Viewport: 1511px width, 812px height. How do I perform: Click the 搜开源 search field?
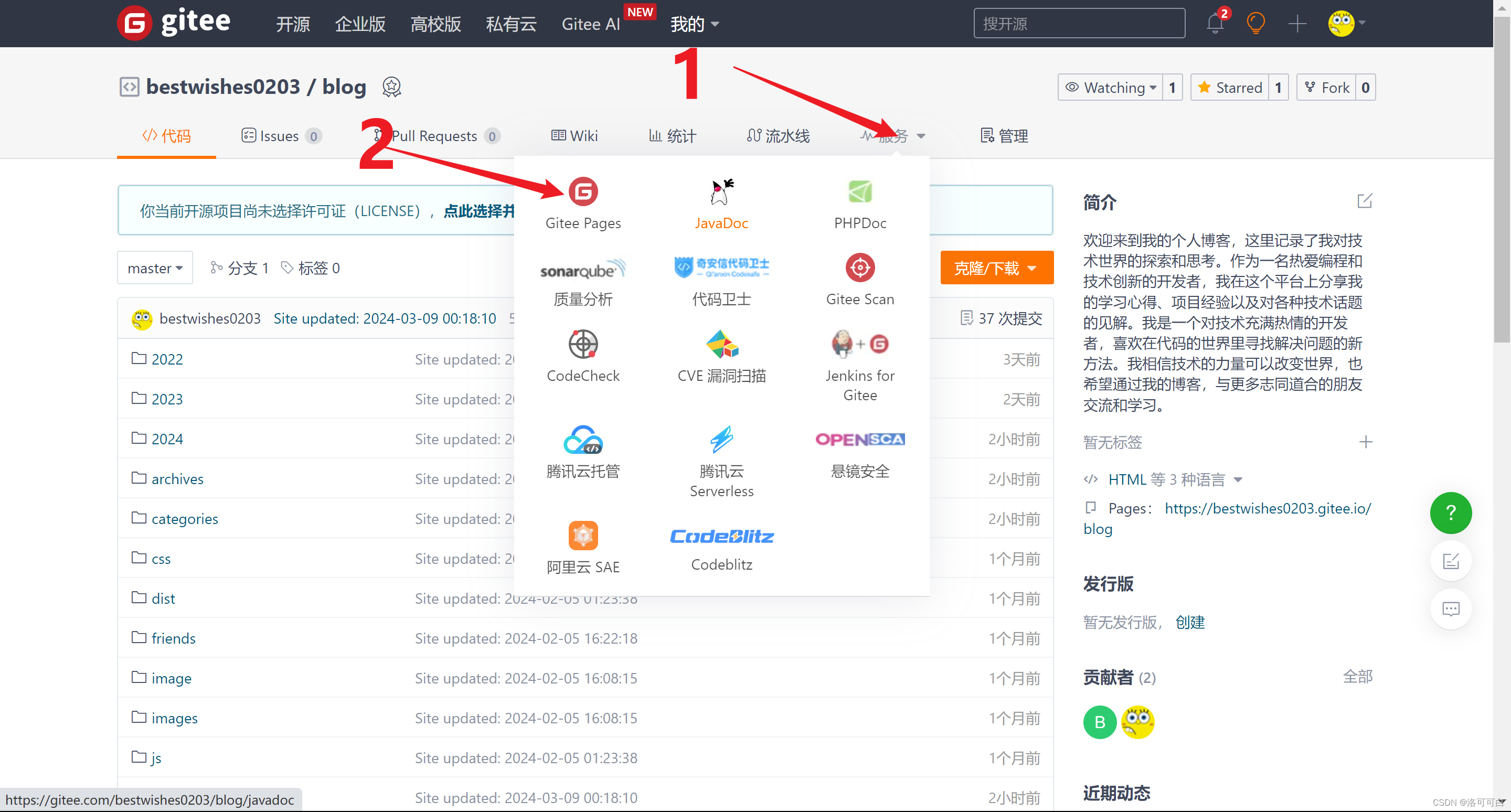(1079, 24)
